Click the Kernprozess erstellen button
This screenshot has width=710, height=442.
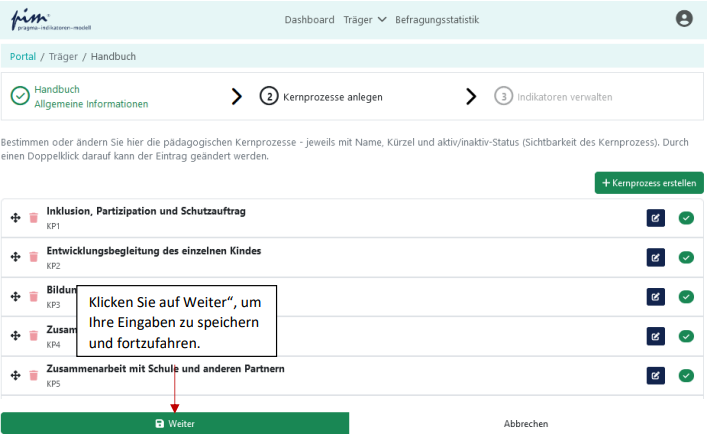point(649,183)
